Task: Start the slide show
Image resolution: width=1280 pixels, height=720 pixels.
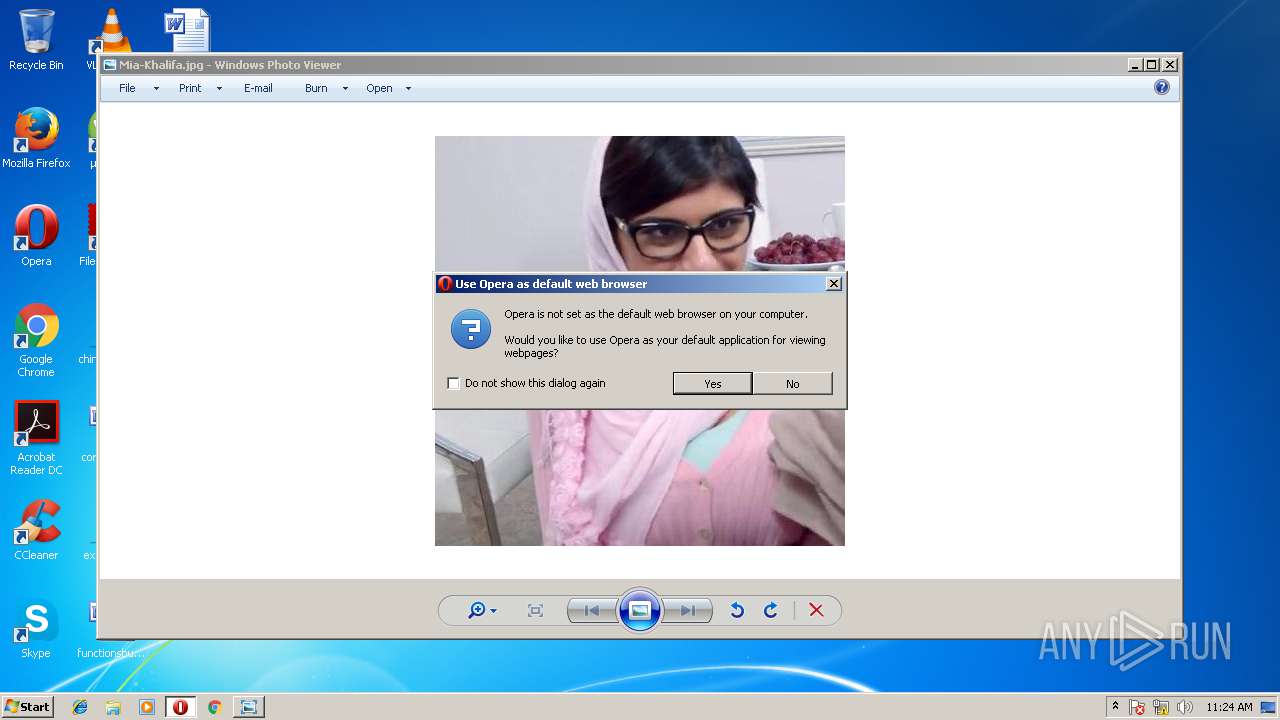Action: pyautogui.click(x=640, y=610)
